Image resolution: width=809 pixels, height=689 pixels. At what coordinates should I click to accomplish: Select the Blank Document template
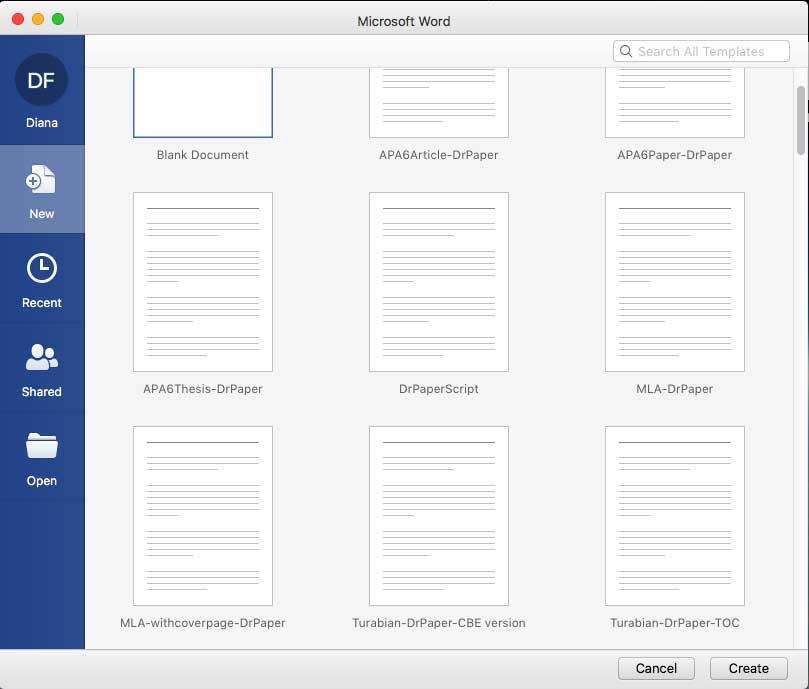203,103
